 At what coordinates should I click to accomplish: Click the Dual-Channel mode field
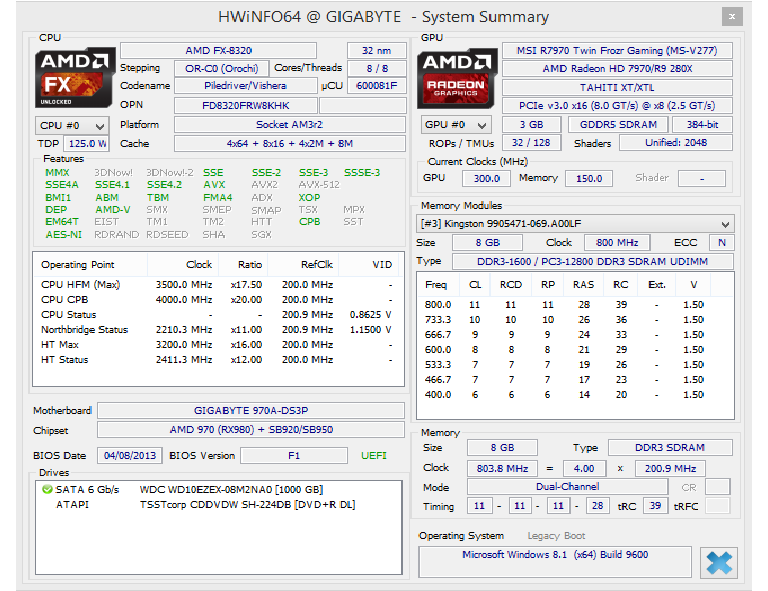pyautogui.click(x=568, y=487)
